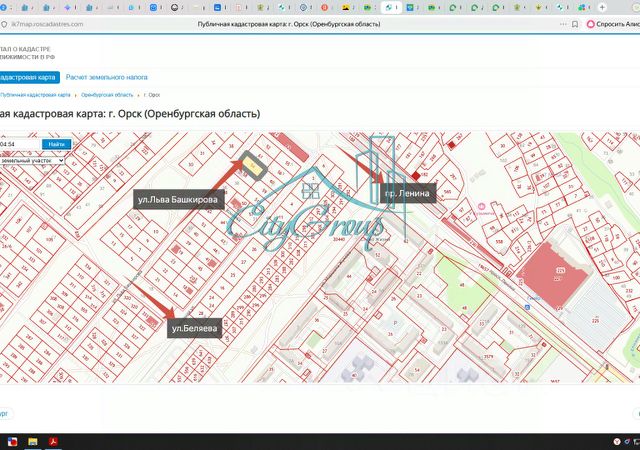Click the Спросить Алису button

click(x=613, y=24)
